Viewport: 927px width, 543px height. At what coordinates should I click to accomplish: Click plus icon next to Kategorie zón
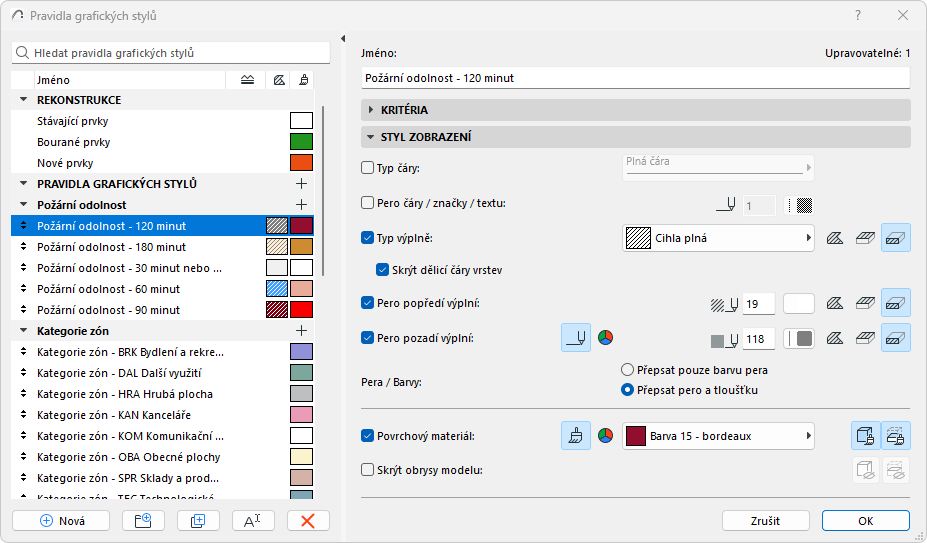301,330
